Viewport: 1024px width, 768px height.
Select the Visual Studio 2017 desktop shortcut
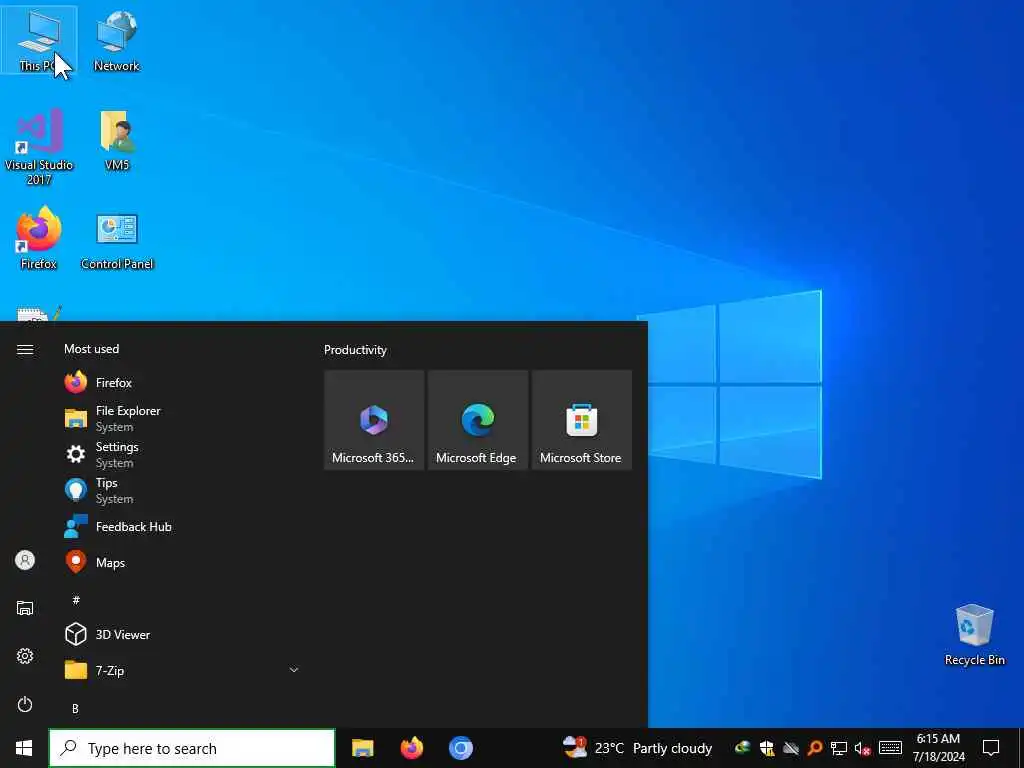click(x=39, y=147)
